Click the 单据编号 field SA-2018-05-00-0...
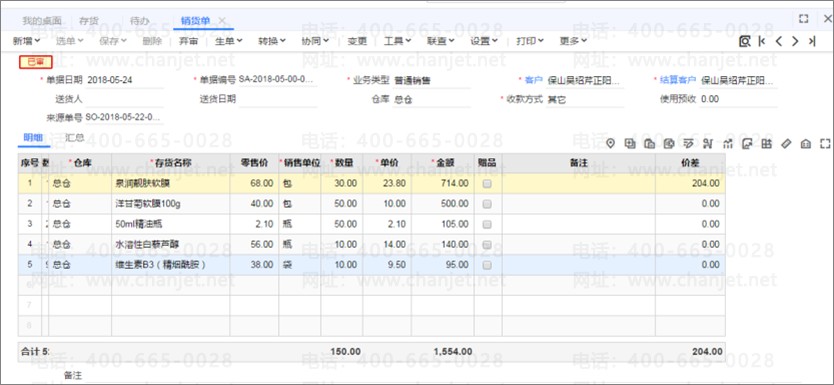The height and width of the screenshot is (385, 834). 278,80
